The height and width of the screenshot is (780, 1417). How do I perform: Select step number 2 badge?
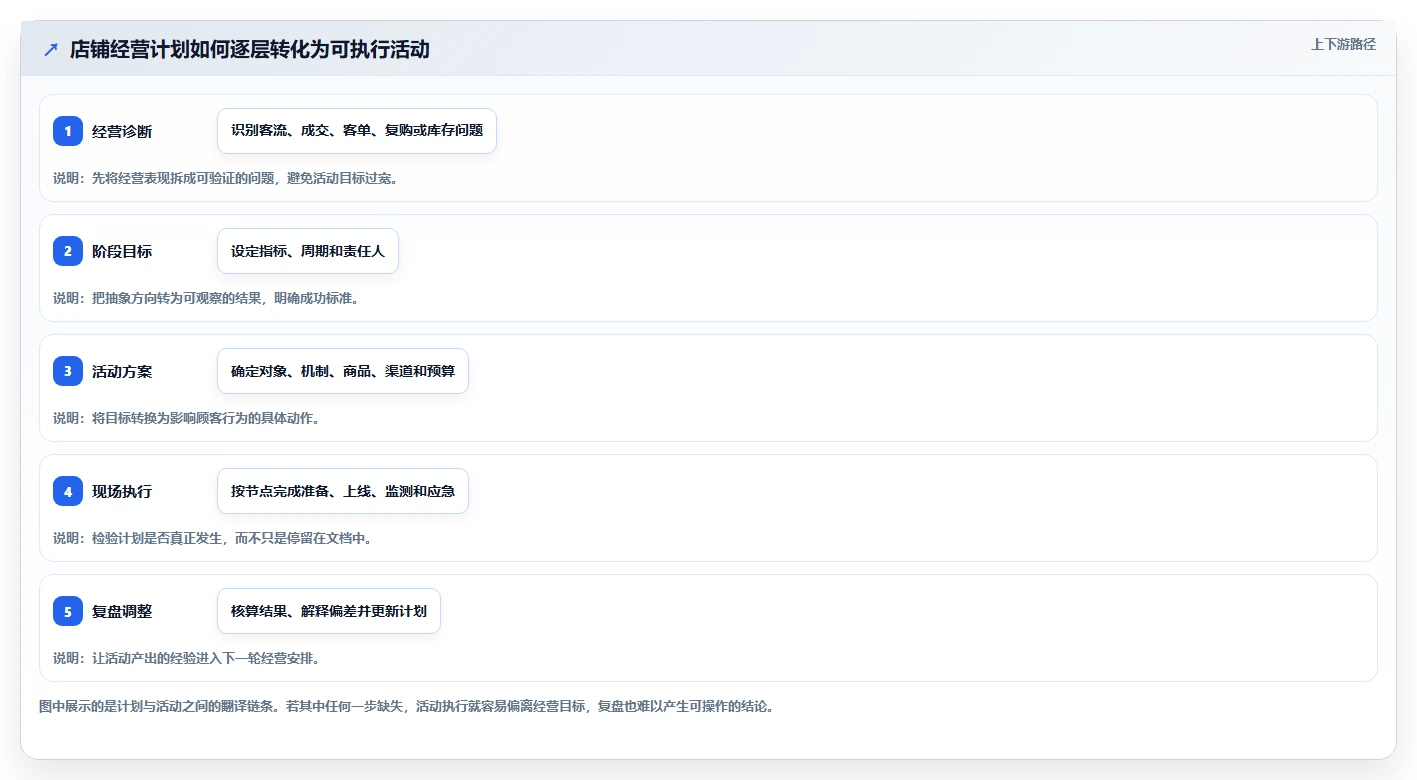coord(68,251)
